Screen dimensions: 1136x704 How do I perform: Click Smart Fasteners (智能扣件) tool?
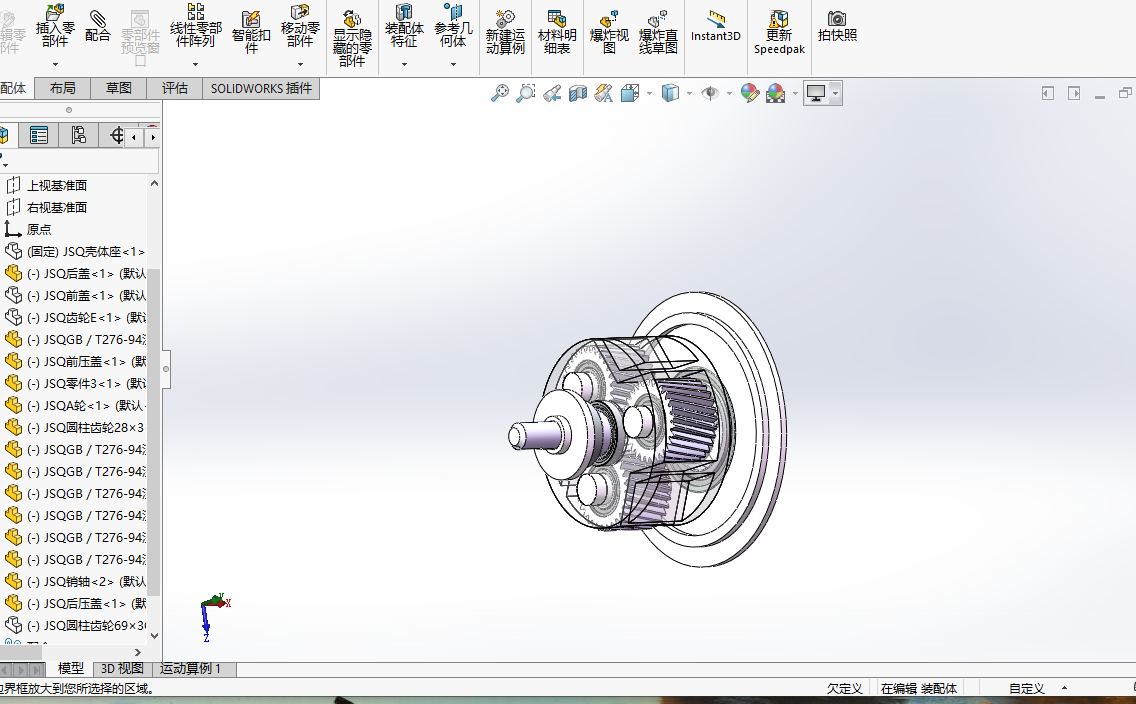[251, 32]
